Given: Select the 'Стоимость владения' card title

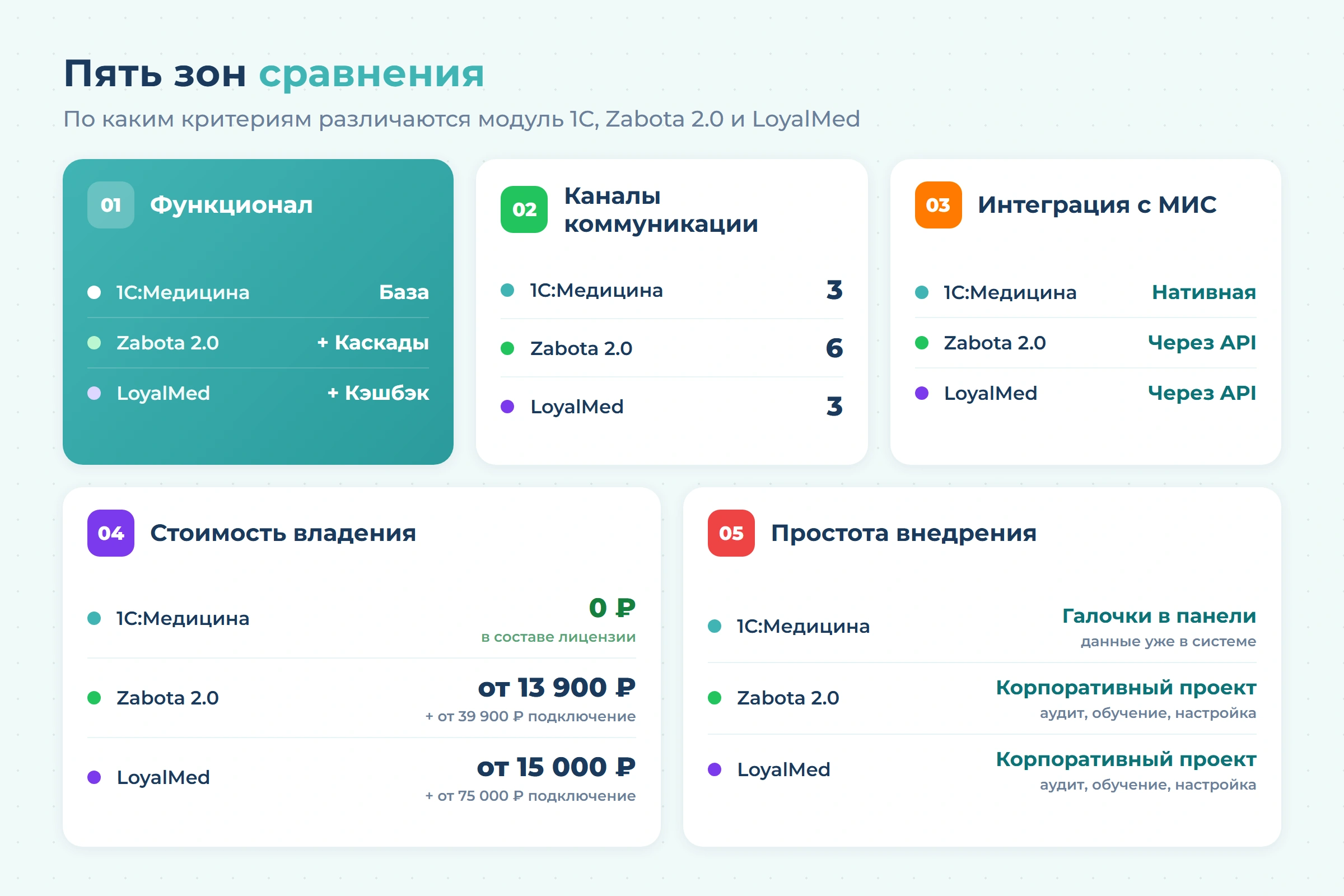Looking at the screenshot, I should pyautogui.click(x=283, y=533).
